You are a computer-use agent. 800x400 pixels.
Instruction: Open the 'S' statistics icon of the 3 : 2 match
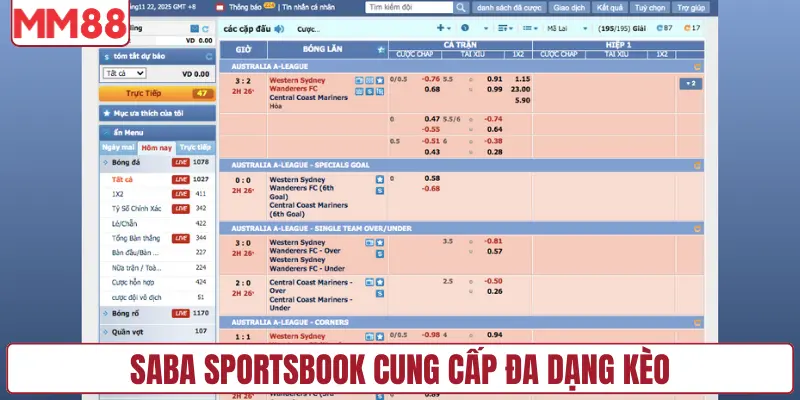coord(369,92)
